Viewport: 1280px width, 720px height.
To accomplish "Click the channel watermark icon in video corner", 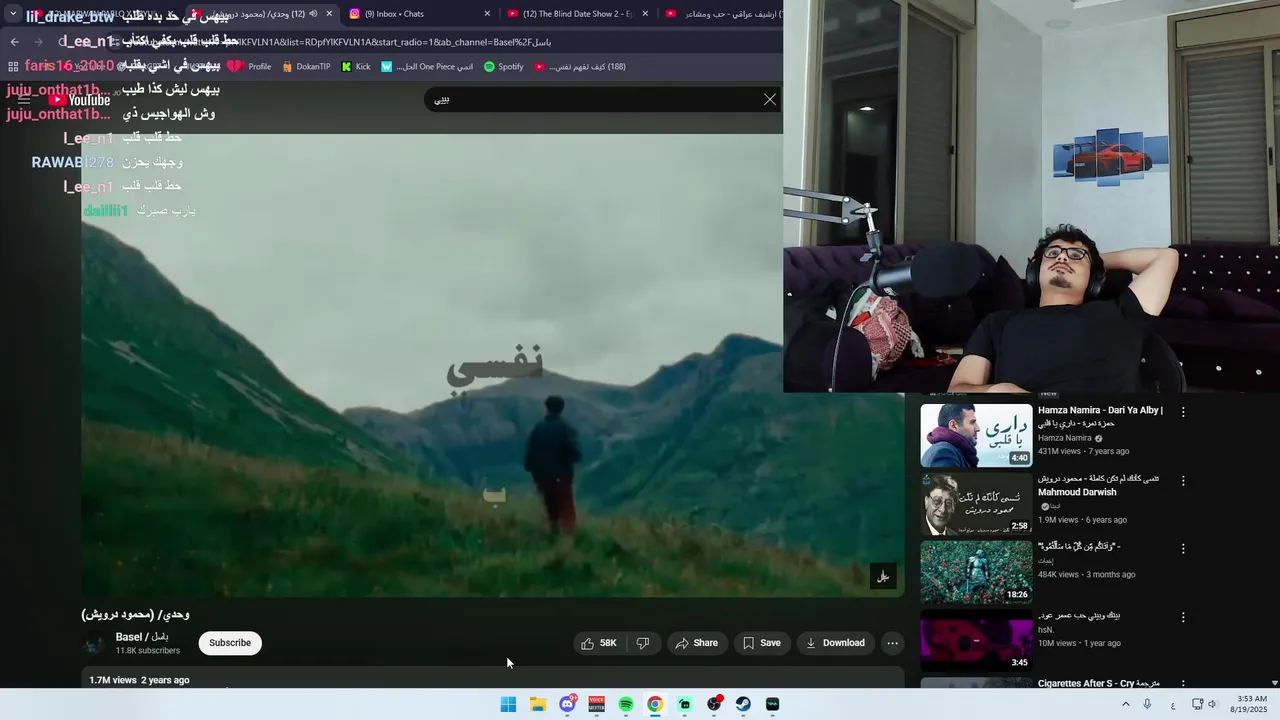I will click(x=883, y=576).
